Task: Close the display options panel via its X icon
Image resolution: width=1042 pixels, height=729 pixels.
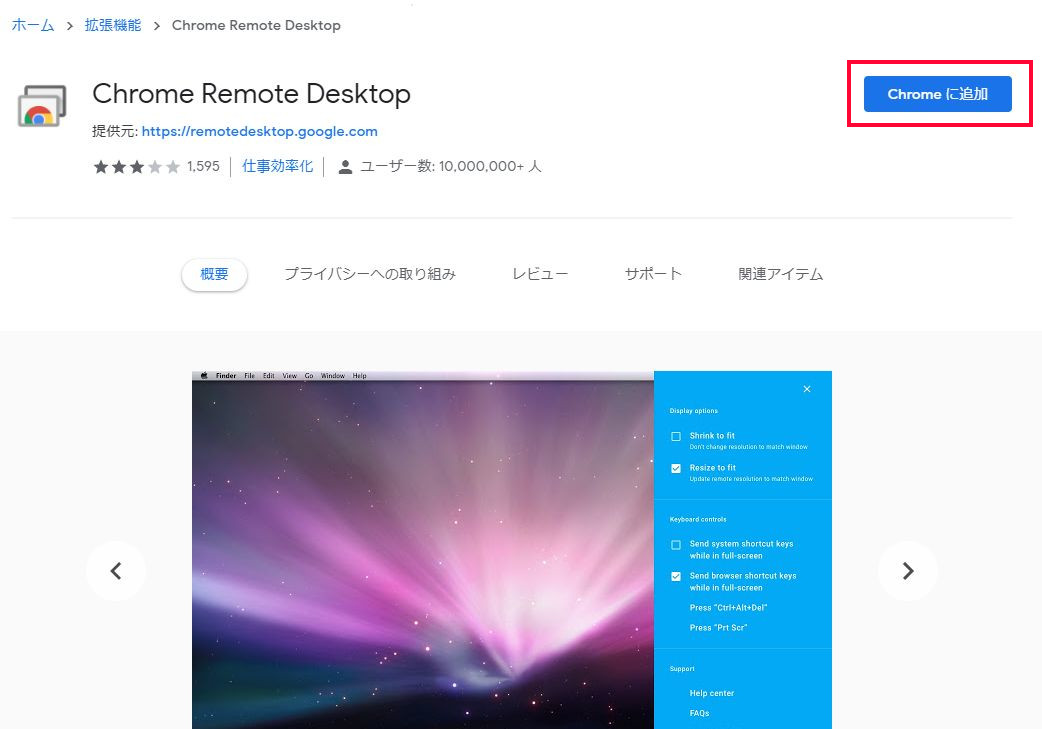Action: [x=807, y=389]
